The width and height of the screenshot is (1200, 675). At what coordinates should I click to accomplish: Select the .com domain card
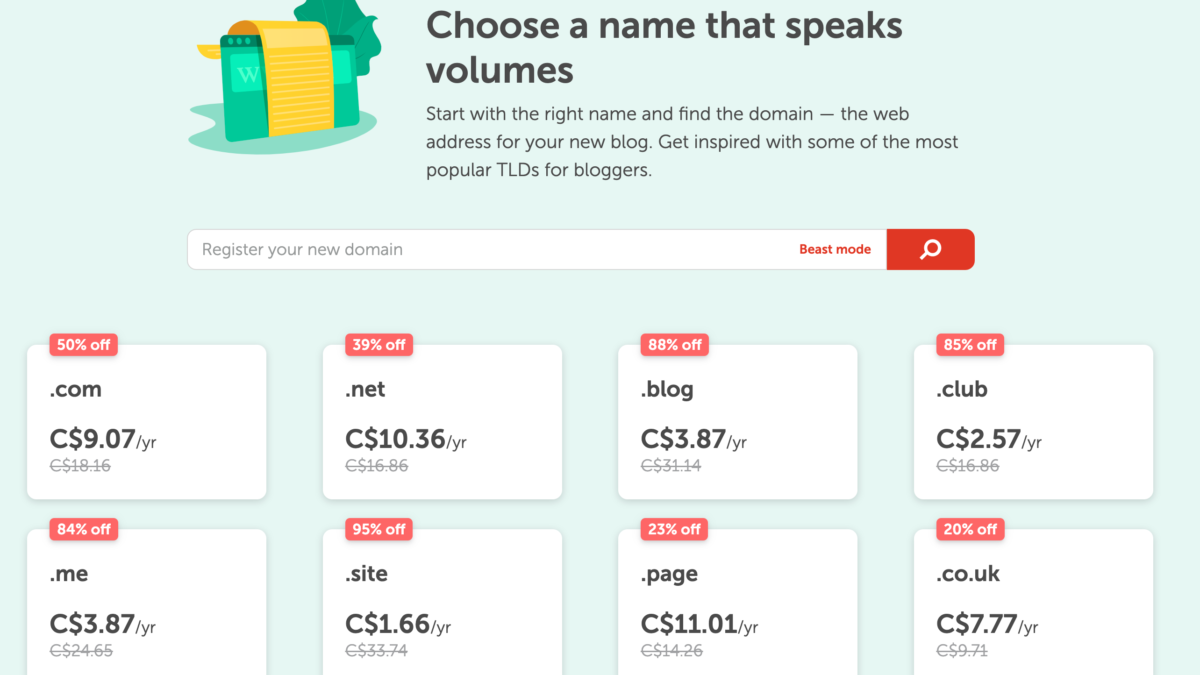coord(147,422)
